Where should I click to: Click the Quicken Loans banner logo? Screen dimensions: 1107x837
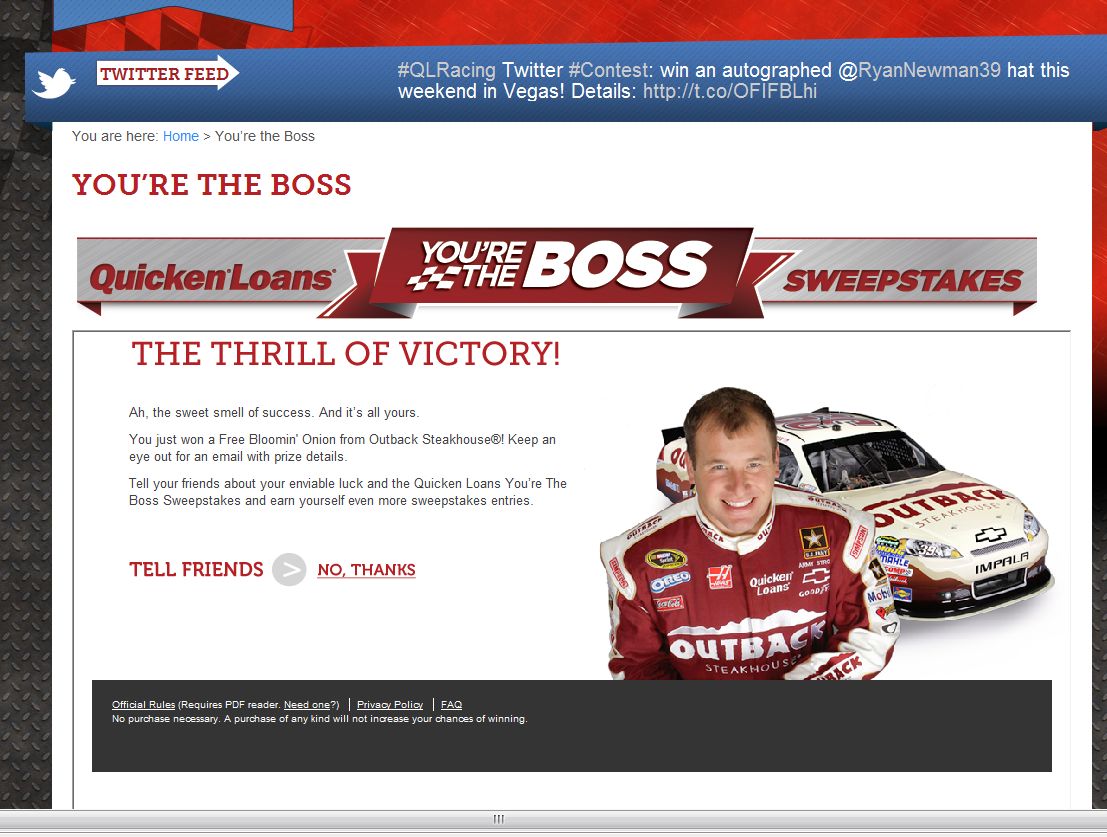[212, 277]
